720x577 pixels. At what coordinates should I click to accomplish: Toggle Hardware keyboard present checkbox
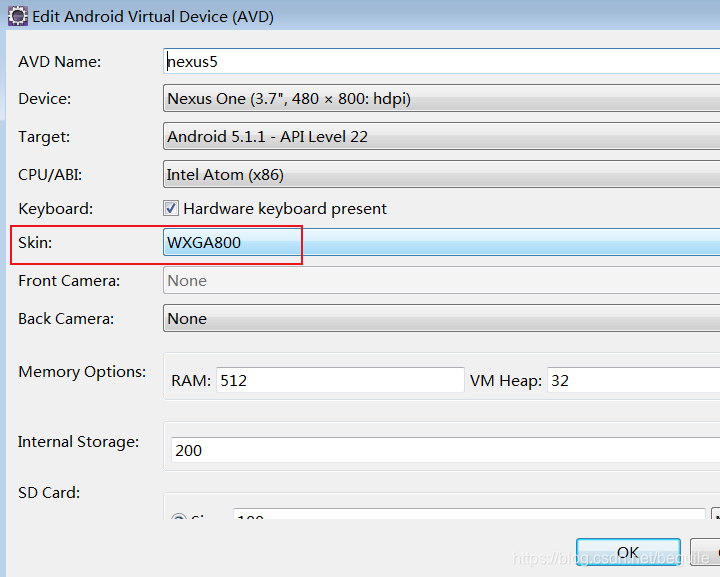click(x=171, y=208)
